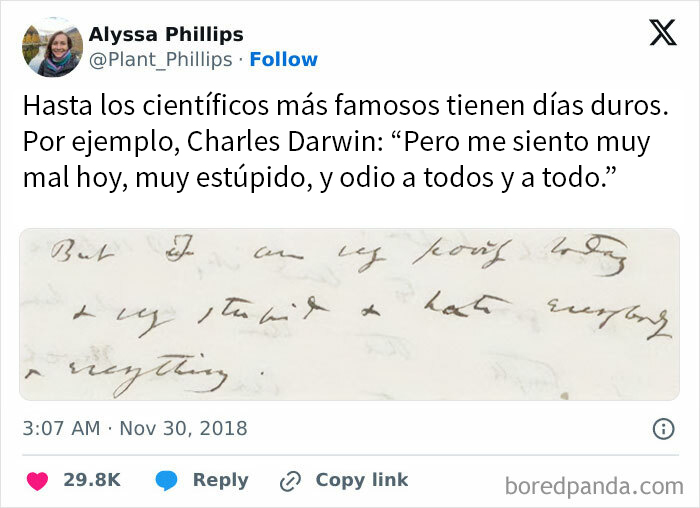Open the 3:07 AM Nov 30, 2018 timestamp
The width and height of the screenshot is (700, 508).
click(x=134, y=430)
